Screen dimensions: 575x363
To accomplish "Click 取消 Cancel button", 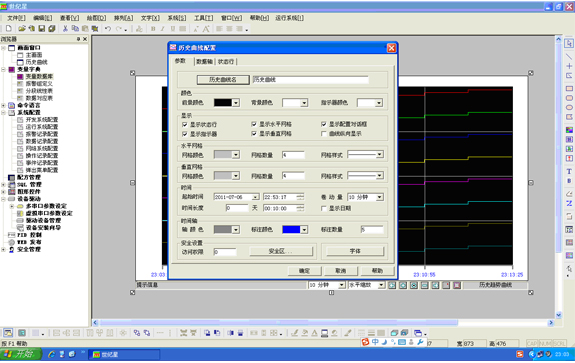I will click(341, 271).
